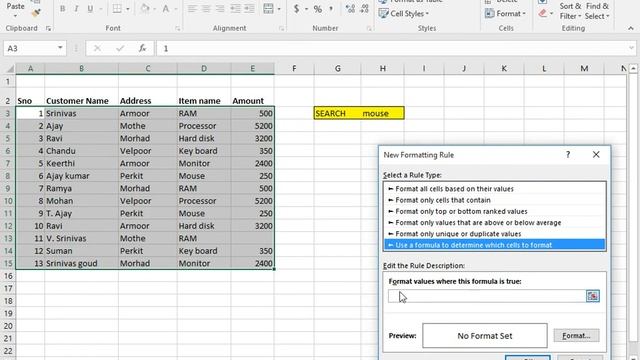Image resolution: width=640 pixels, height=360 pixels.
Task: Open Font group dialog launcher
Action: point(178,29)
